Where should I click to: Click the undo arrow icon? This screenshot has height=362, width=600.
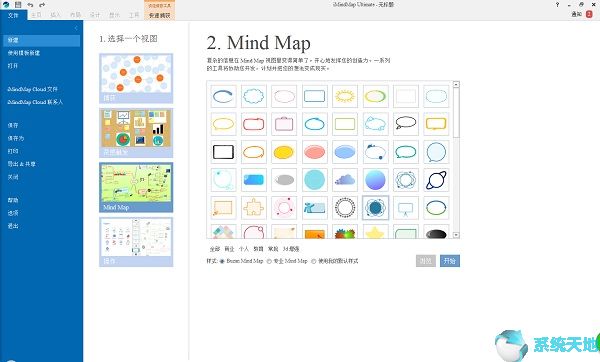pos(30,5)
